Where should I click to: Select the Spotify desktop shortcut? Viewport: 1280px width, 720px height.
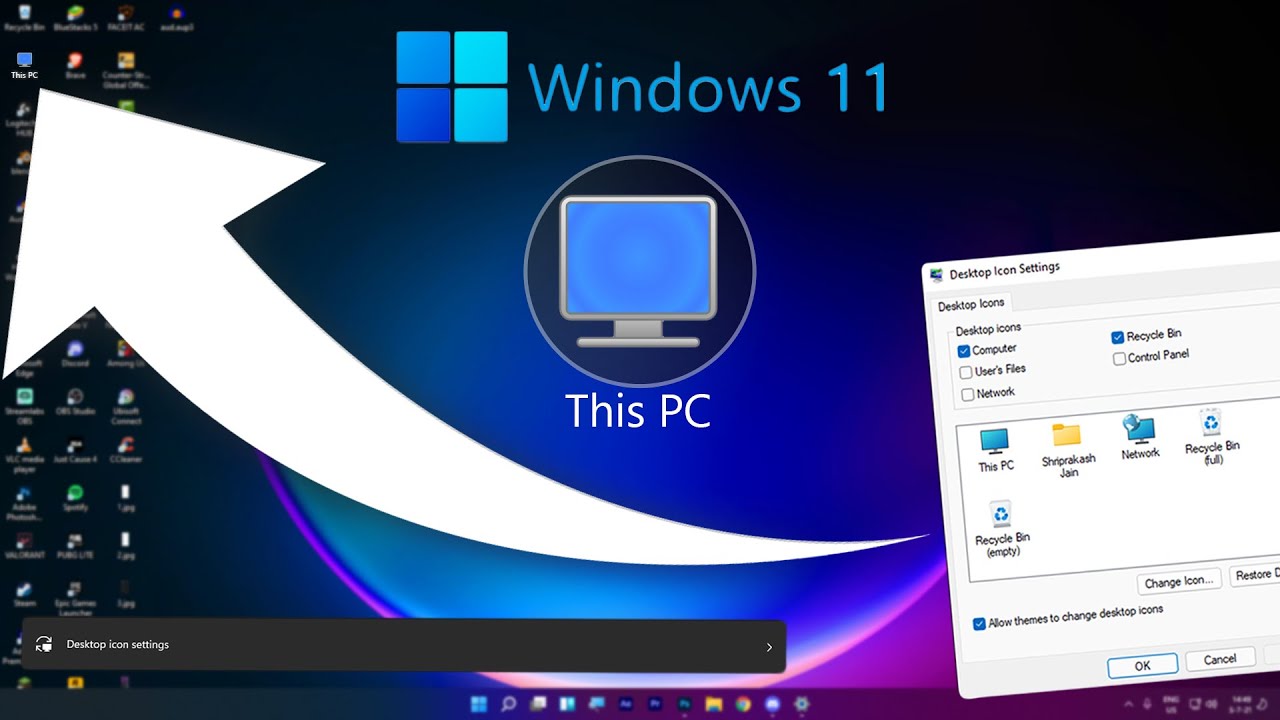coord(75,498)
